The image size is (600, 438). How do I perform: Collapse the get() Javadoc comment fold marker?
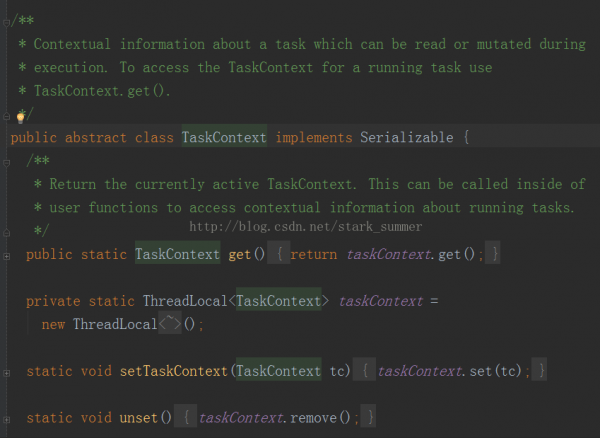pyautogui.click(x=6, y=163)
